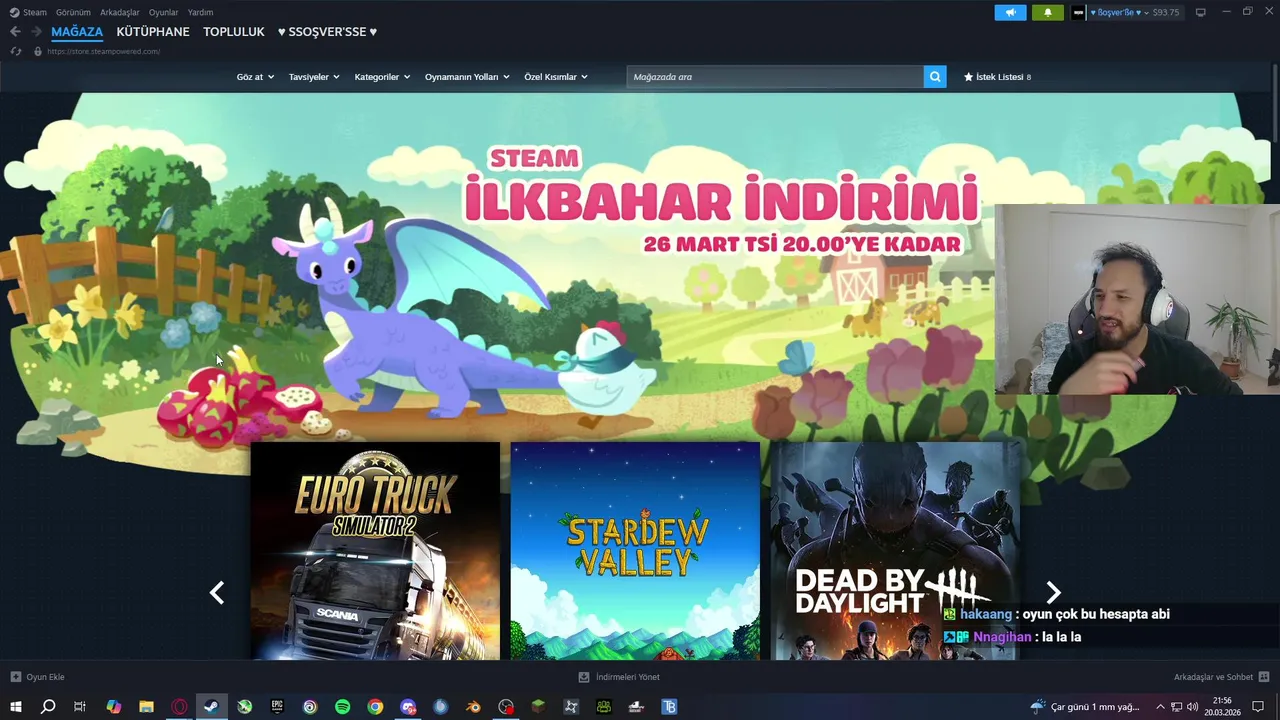Launch Opera GX from the taskbar
Viewport: 1280px width, 720px height.
(x=179, y=707)
